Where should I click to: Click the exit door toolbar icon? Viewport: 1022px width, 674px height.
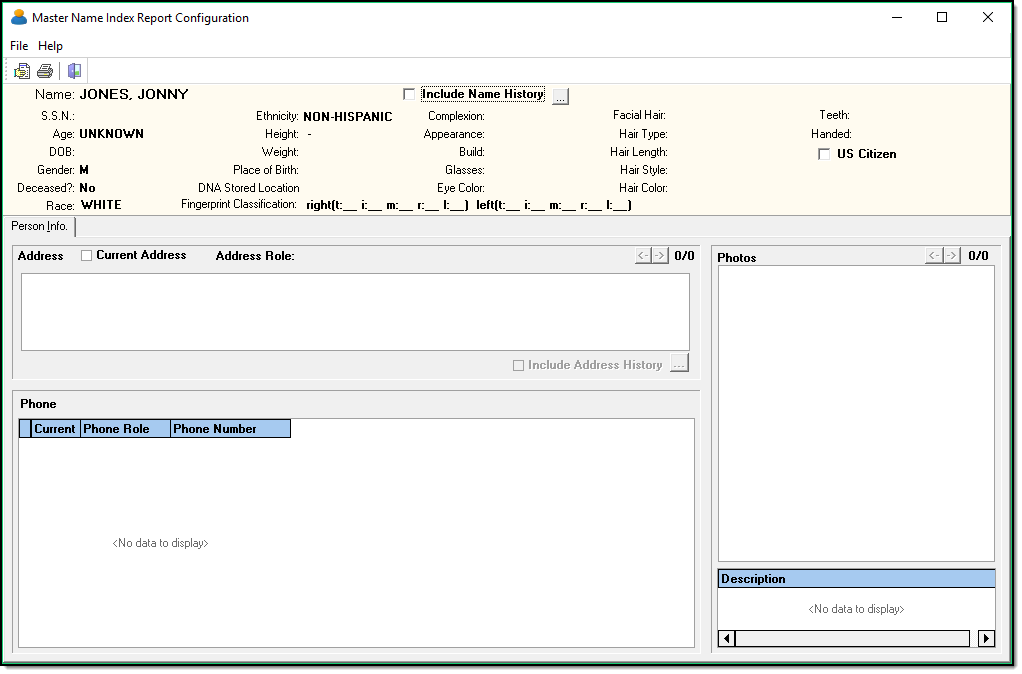click(x=74, y=71)
